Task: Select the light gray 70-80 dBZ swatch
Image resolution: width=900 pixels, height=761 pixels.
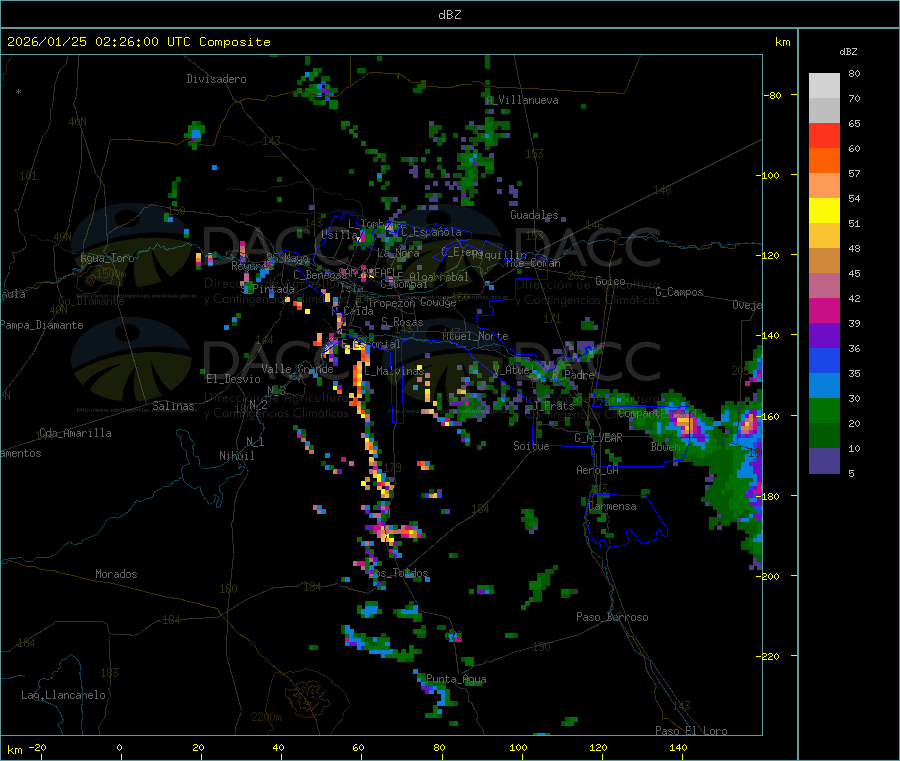Action: point(824,86)
